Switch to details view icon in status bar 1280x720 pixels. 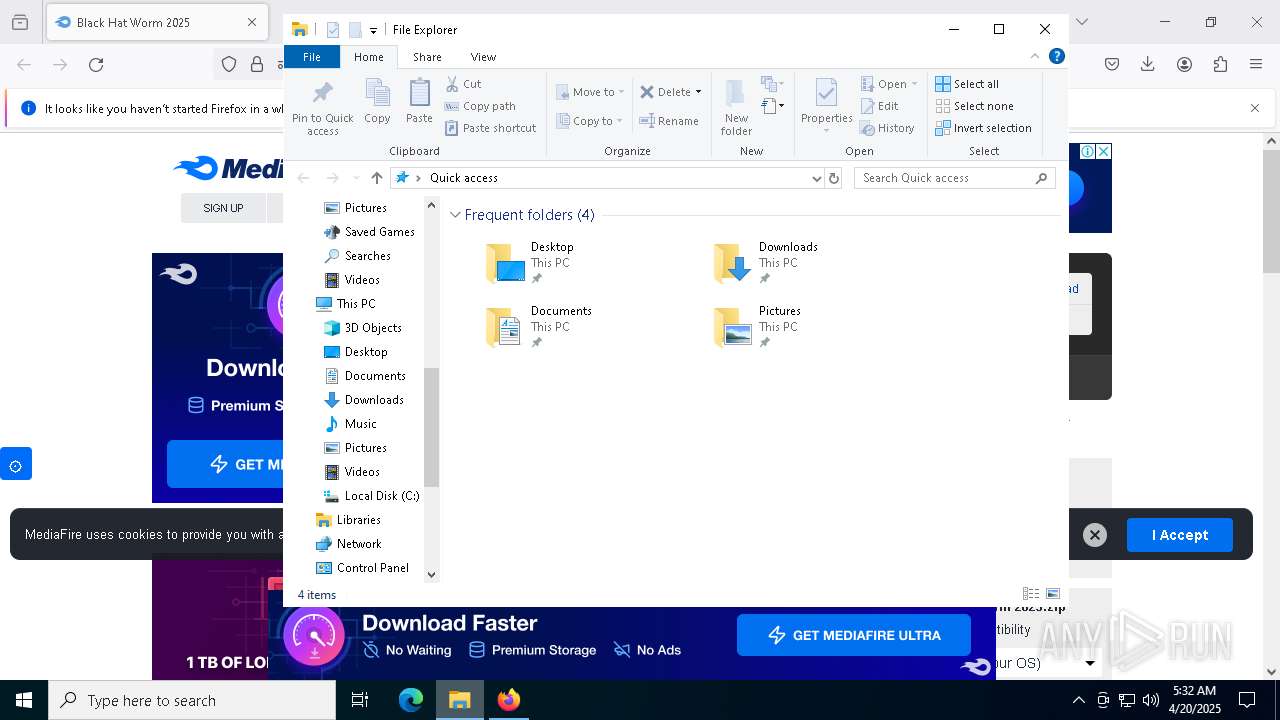1031,594
